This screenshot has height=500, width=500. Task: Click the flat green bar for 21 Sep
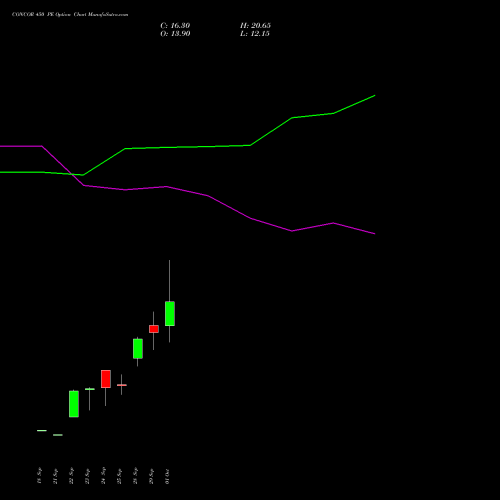[x=58, y=435]
